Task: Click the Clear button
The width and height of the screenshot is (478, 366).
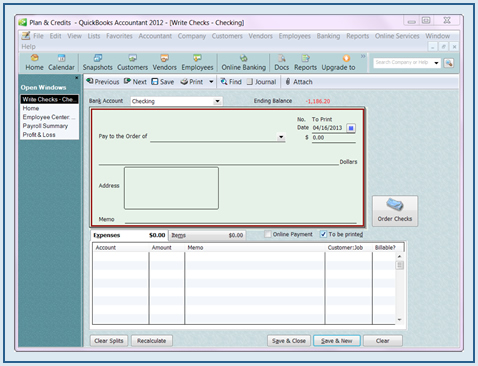Action: [x=383, y=341]
